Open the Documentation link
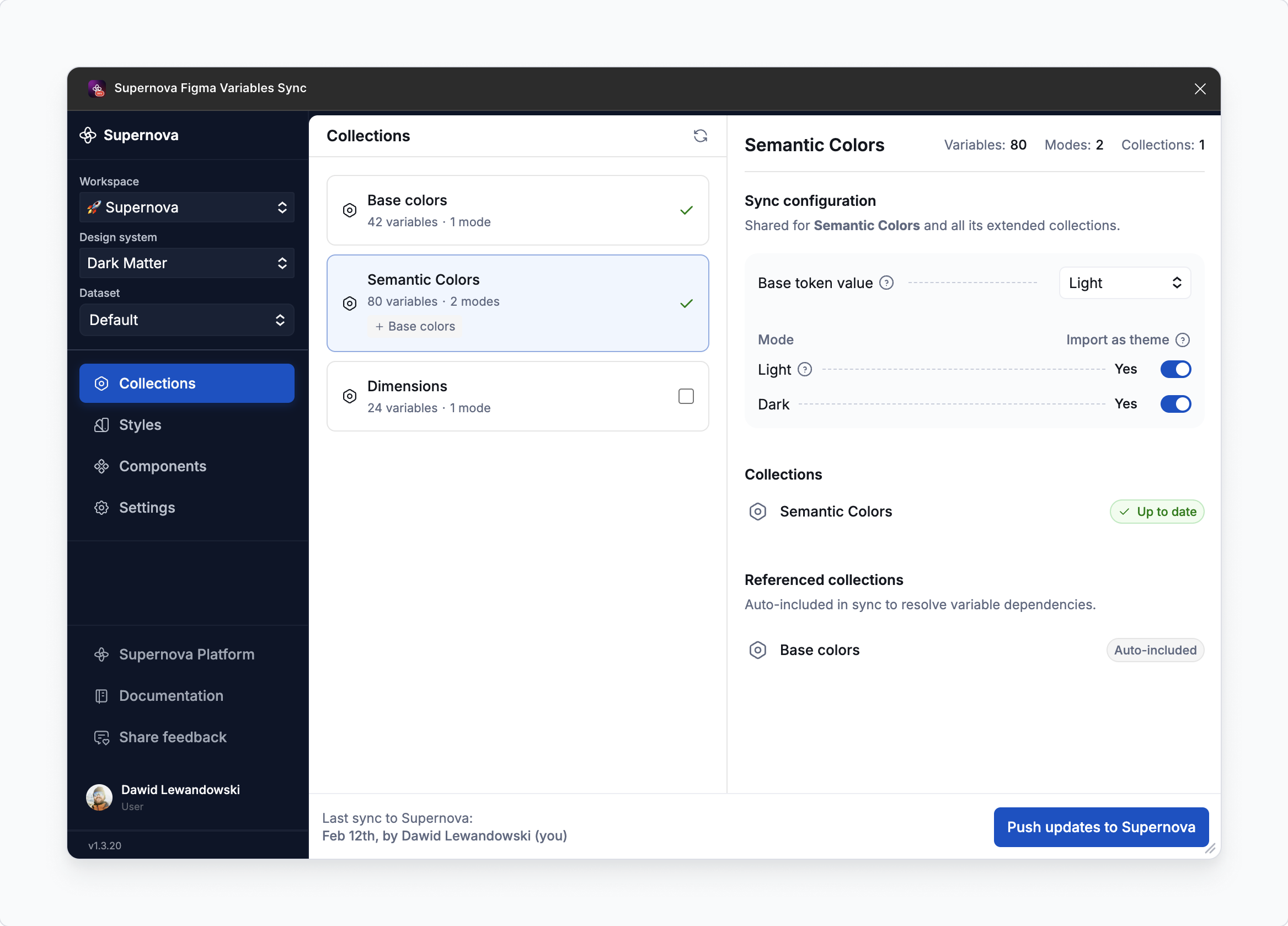Image resolution: width=1288 pixels, height=926 pixels. click(171, 696)
